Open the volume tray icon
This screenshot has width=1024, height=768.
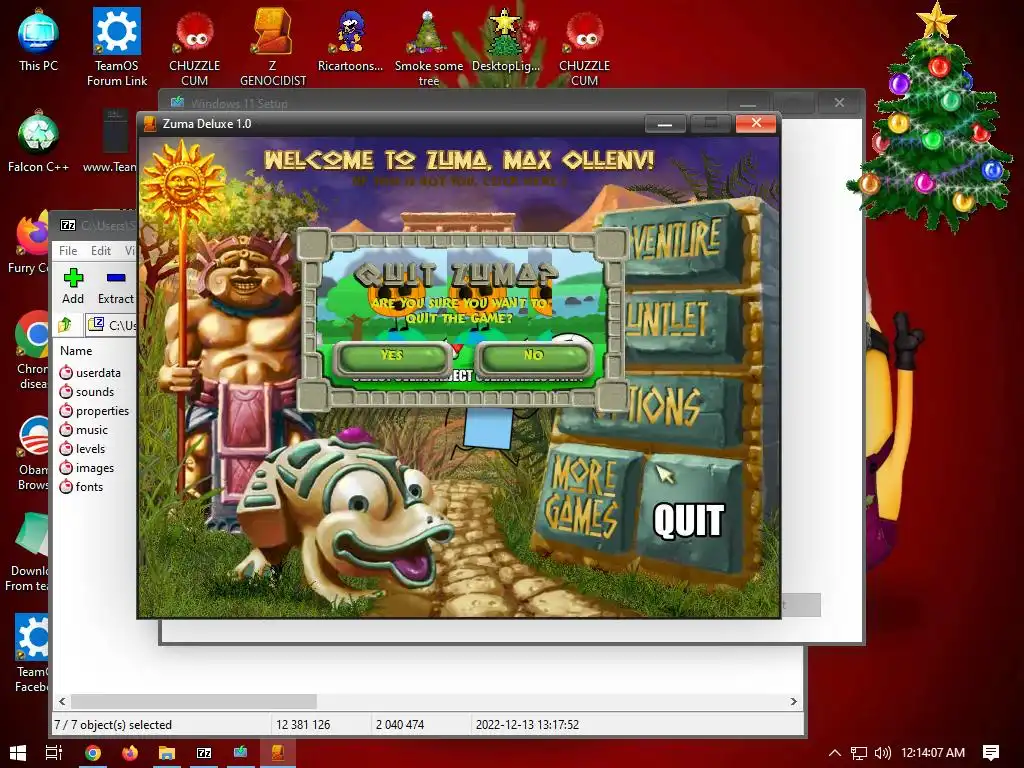pos(882,753)
